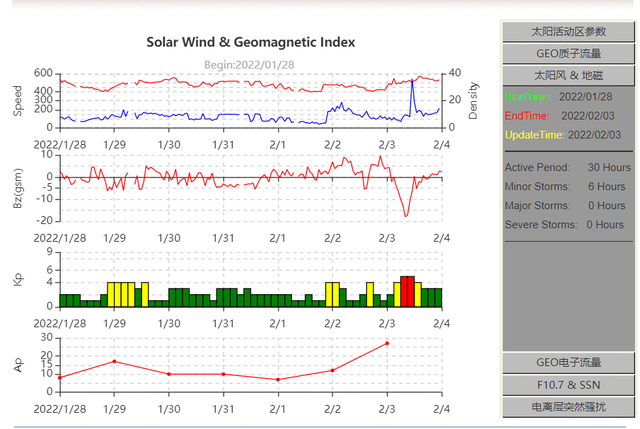Click the Minor Storms 6 Hours value

pyautogui.click(x=606, y=186)
